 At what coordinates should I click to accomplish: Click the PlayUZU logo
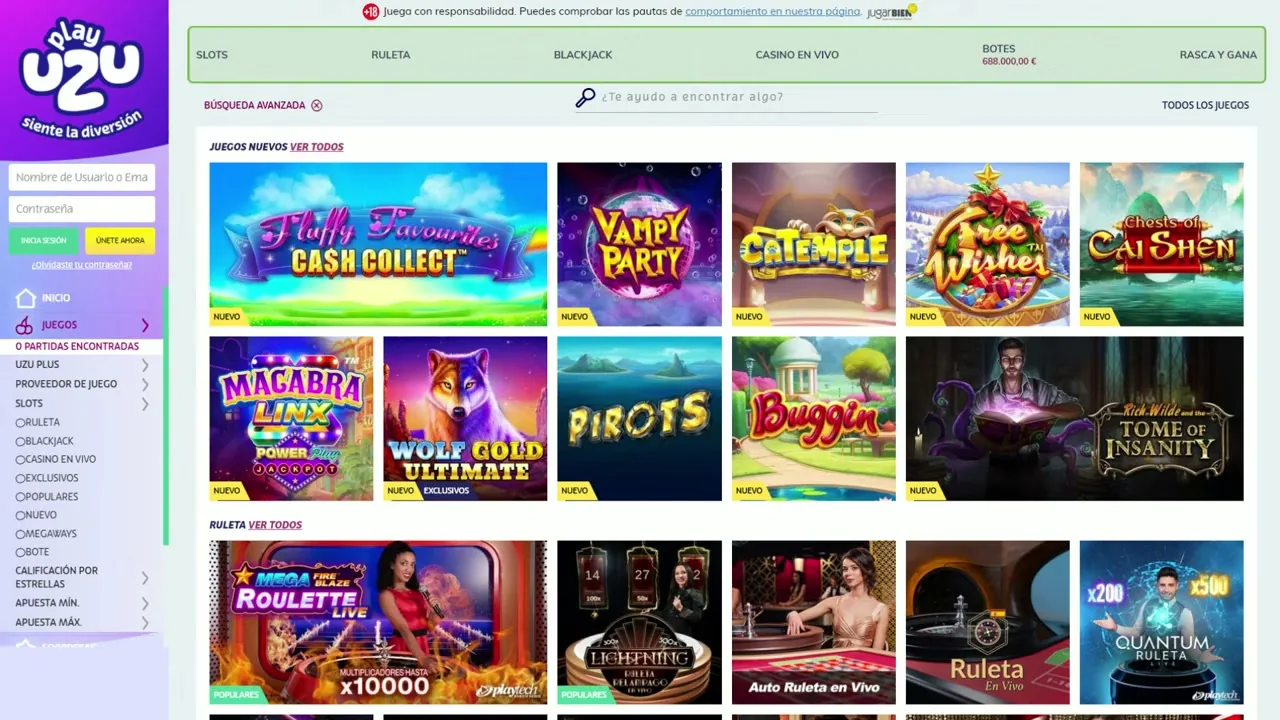[x=82, y=78]
